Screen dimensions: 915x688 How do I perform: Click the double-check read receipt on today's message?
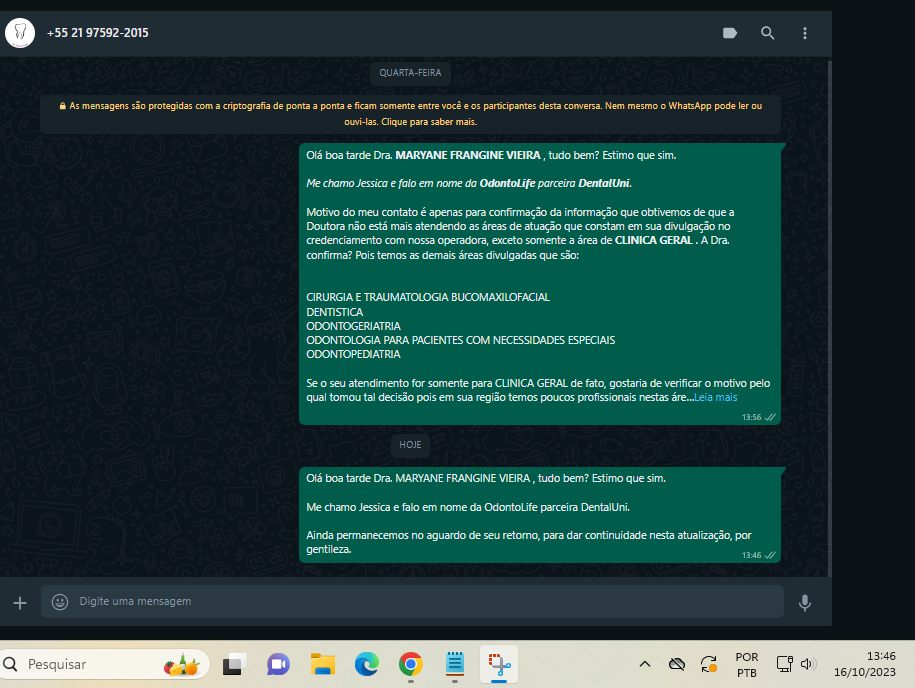[x=770, y=556]
